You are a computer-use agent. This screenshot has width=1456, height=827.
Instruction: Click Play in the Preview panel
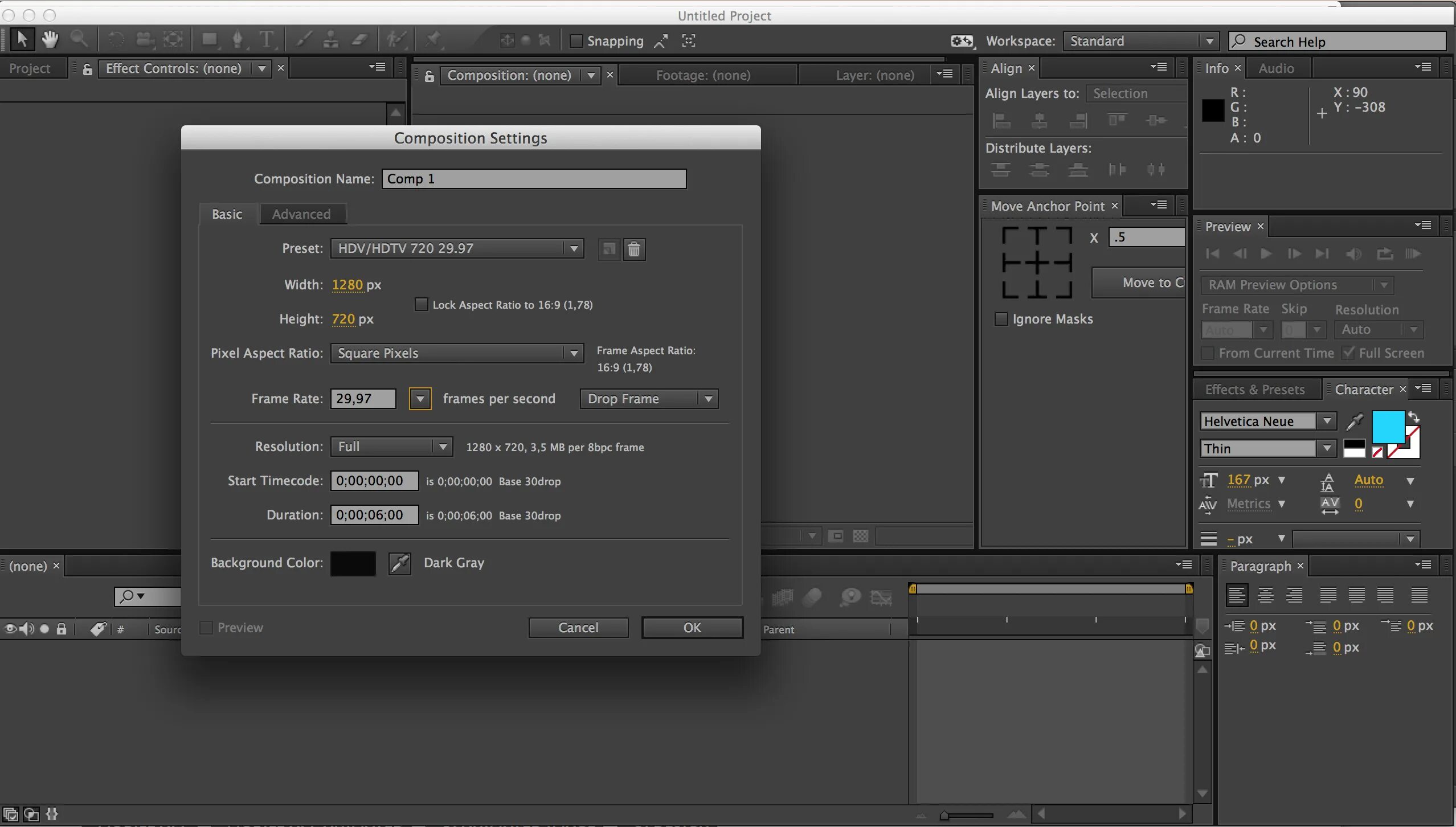coord(1266,254)
